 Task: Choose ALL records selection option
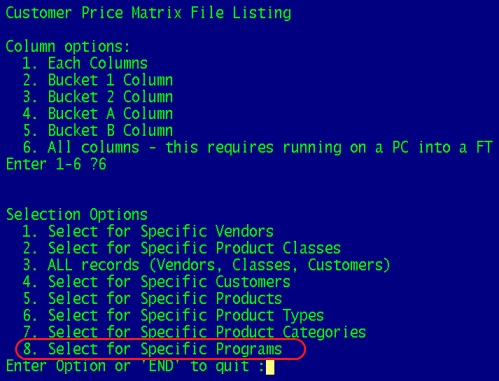pos(206,265)
